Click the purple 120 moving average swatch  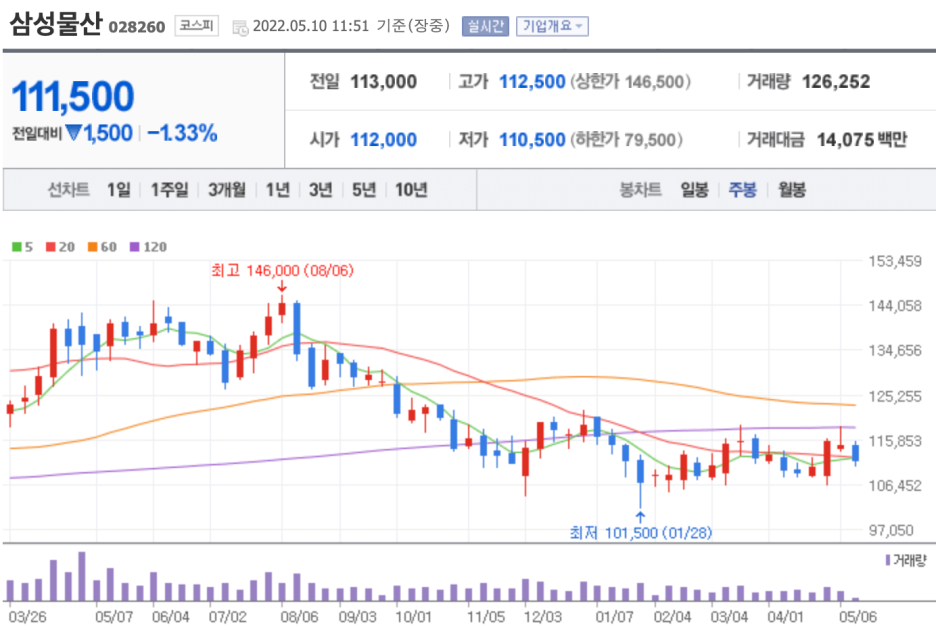[x=134, y=247]
